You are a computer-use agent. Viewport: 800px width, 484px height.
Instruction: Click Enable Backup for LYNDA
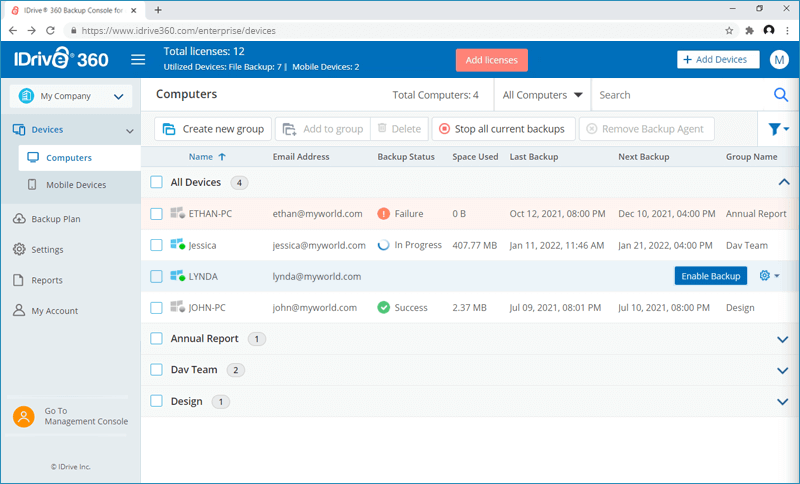(711, 276)
